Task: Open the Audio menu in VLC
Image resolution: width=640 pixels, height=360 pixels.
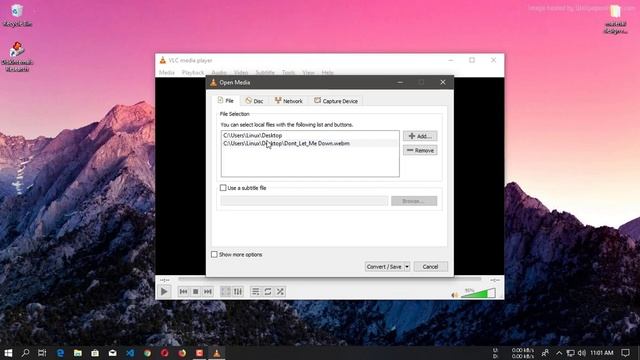Action: (x=219, y=72)
